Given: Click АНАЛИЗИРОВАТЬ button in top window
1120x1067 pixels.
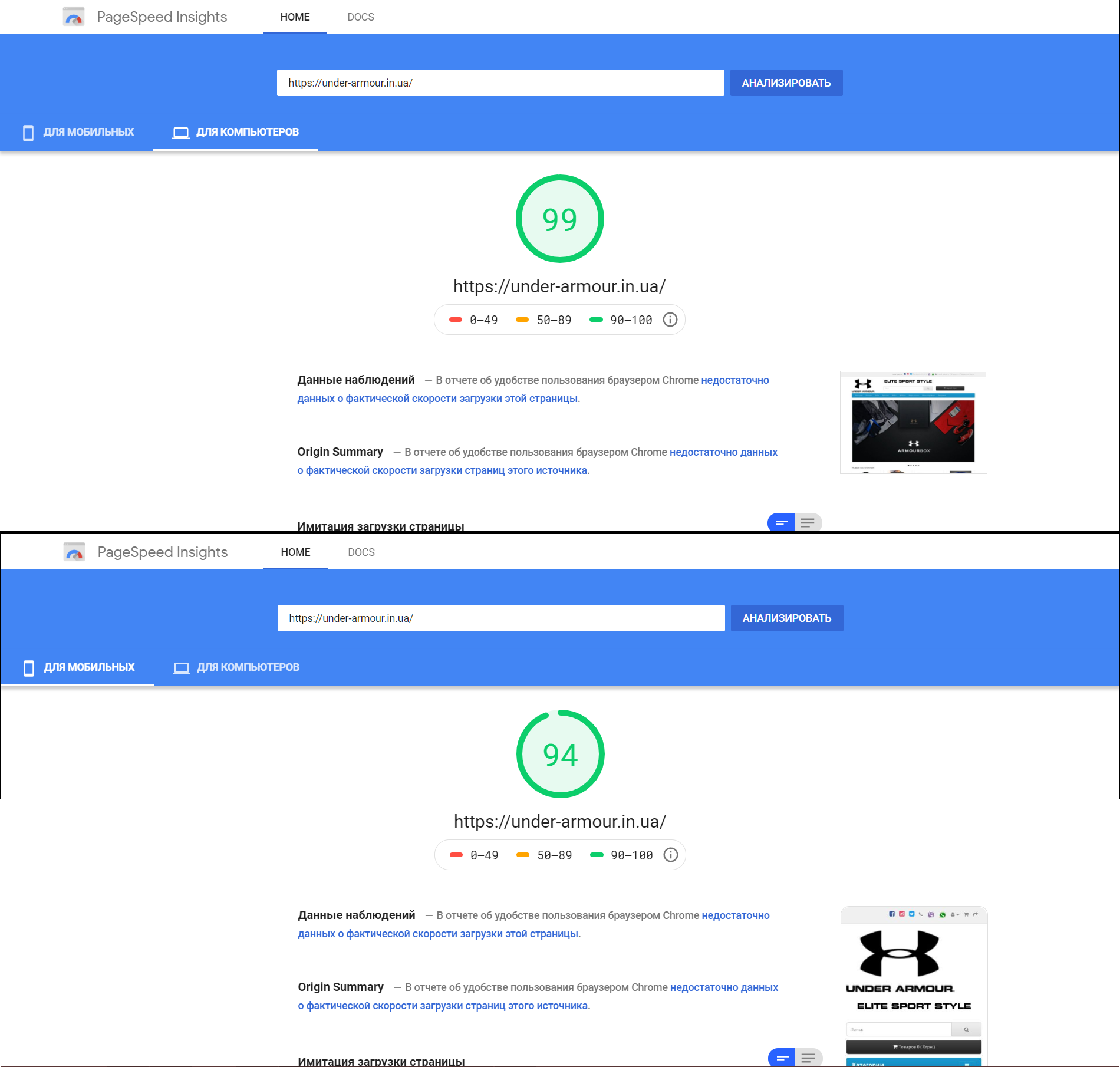Looking at the screenshot, I should [x=786, y=83].
